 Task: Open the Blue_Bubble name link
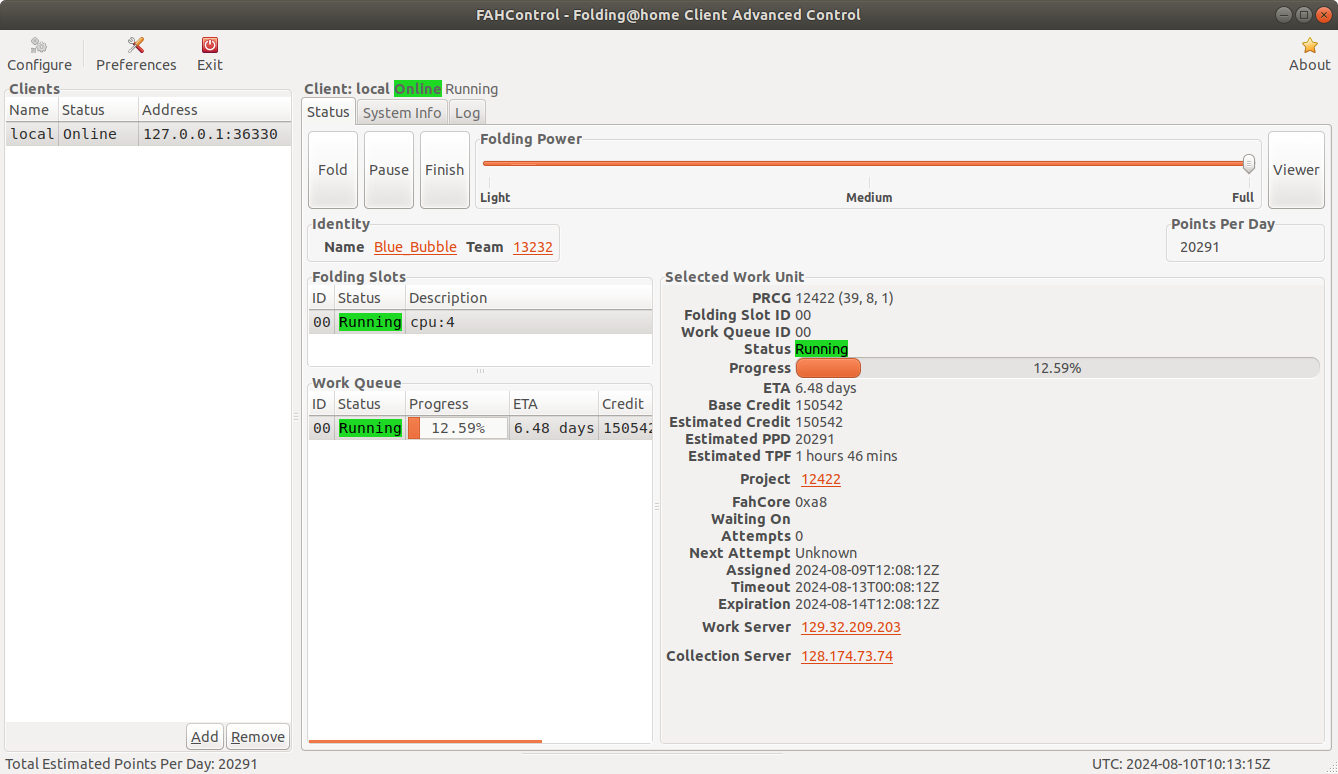(415, 247)
